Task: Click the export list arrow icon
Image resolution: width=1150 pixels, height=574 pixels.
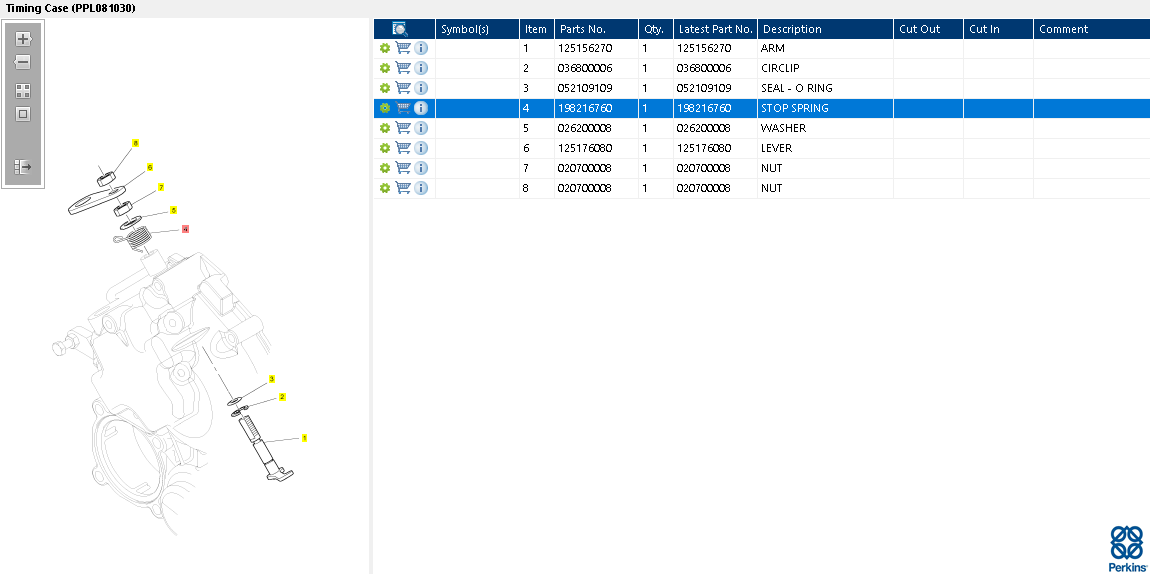Action: pyautogui.click(x=23, y=167)
